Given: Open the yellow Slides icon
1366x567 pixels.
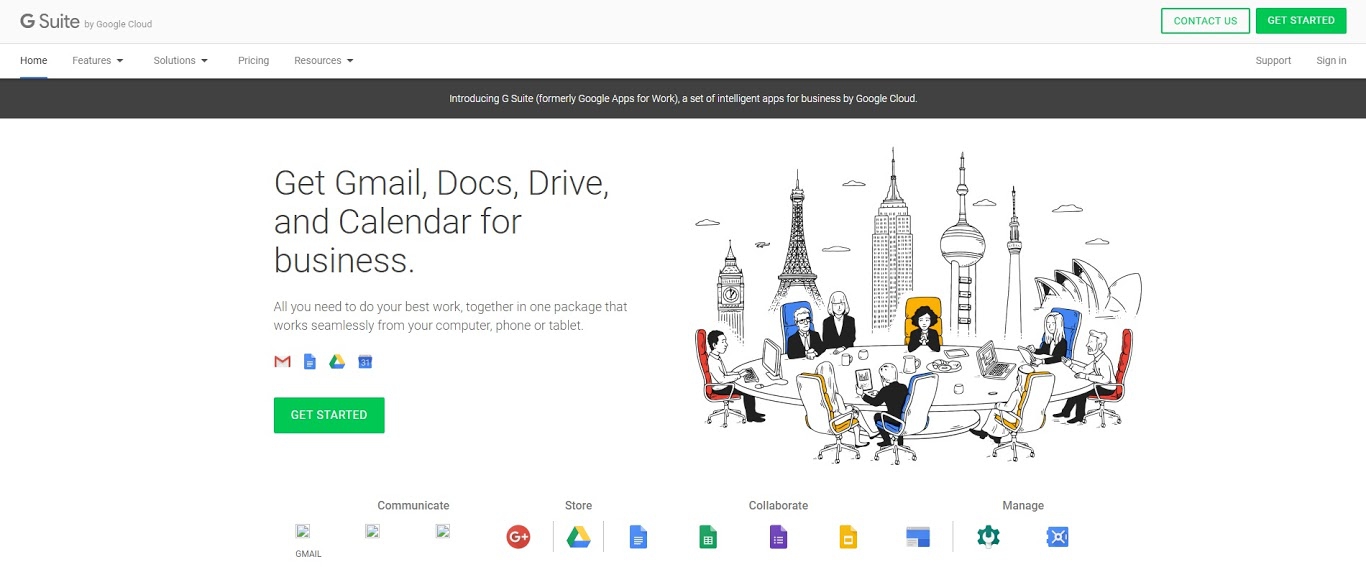Looking at the screenshot, I should (848, 537).
